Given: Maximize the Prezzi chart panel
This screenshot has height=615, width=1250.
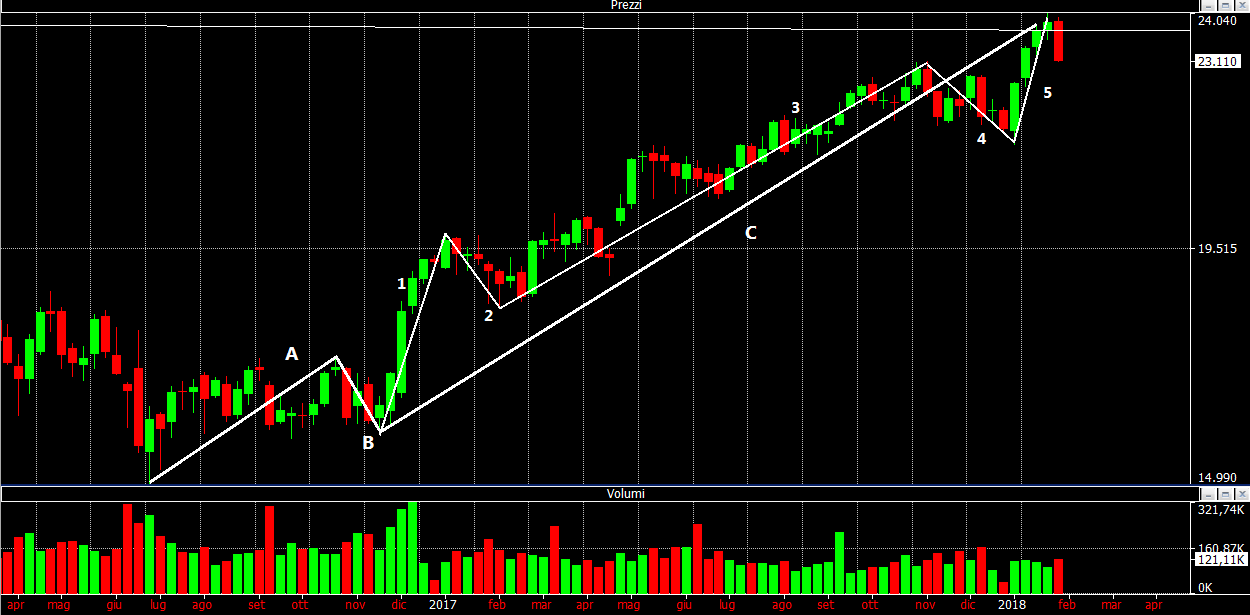Looking at the screenshot, I should click(x=1225, y=5).
